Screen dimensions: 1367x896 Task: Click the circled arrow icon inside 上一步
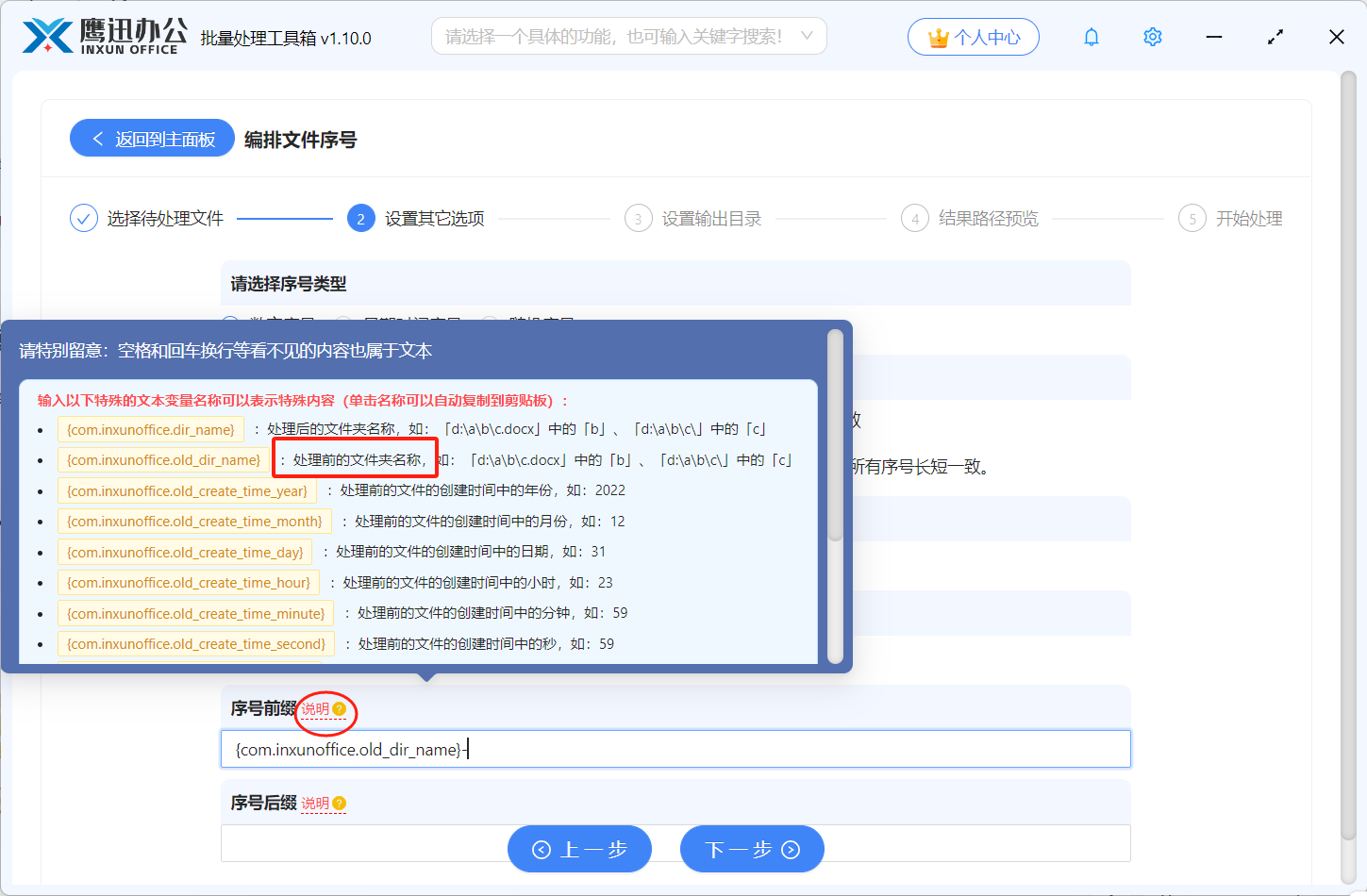coord(541,849)
